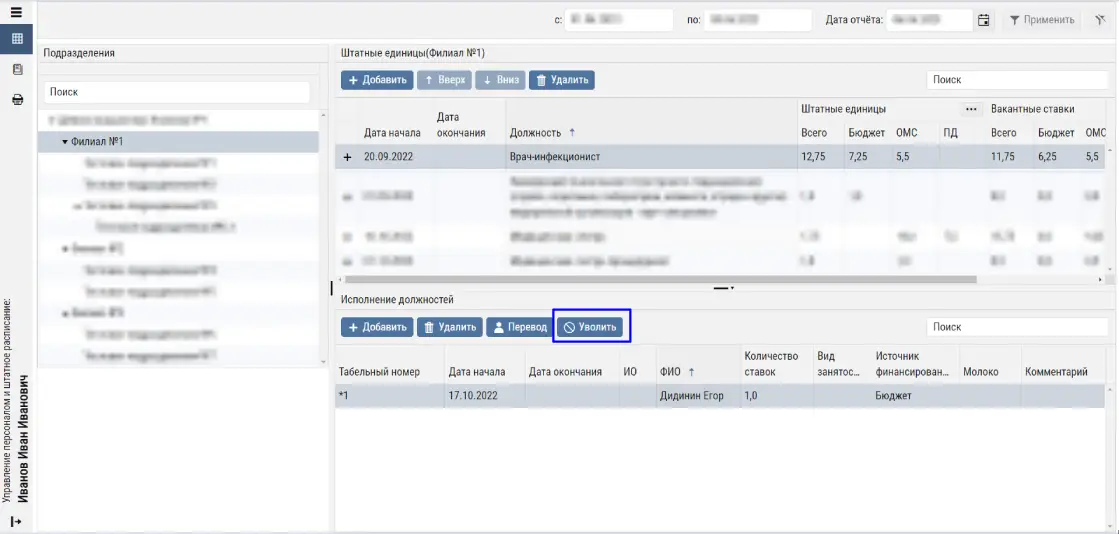Sort by the Должность column header
Image resolution: width=1119 pixels, height=534 pixels.
[x=542, y=133]
